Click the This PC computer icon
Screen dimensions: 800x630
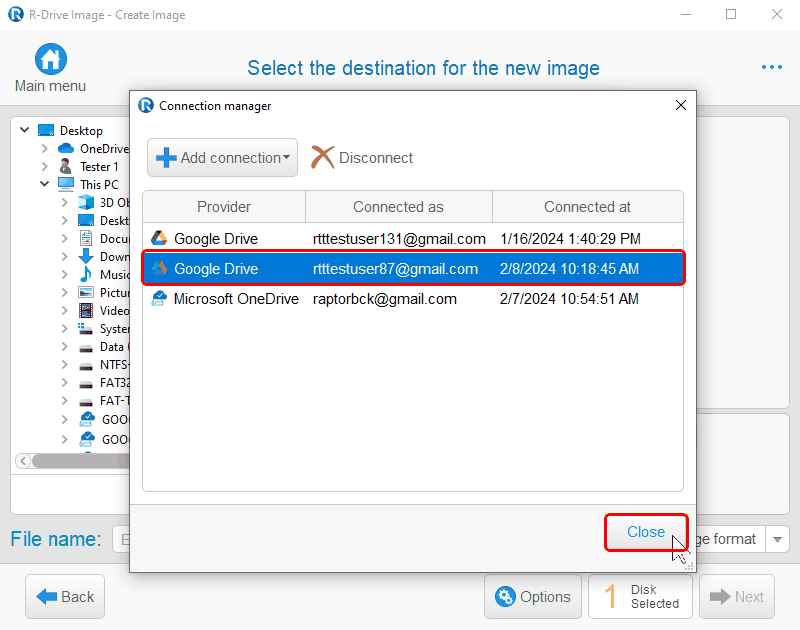click(66, 184)
